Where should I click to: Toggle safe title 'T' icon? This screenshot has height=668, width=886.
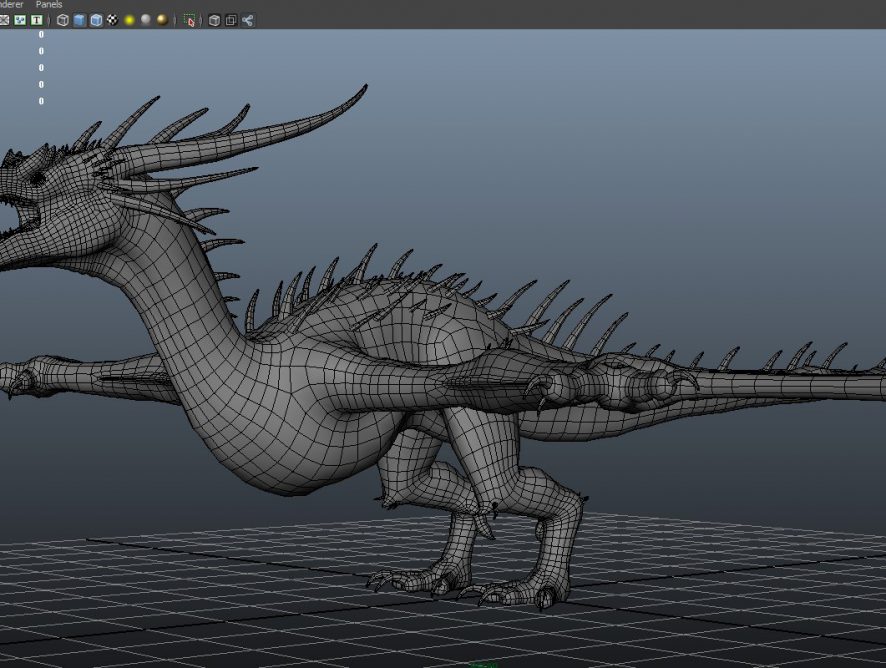click(37, 20)
